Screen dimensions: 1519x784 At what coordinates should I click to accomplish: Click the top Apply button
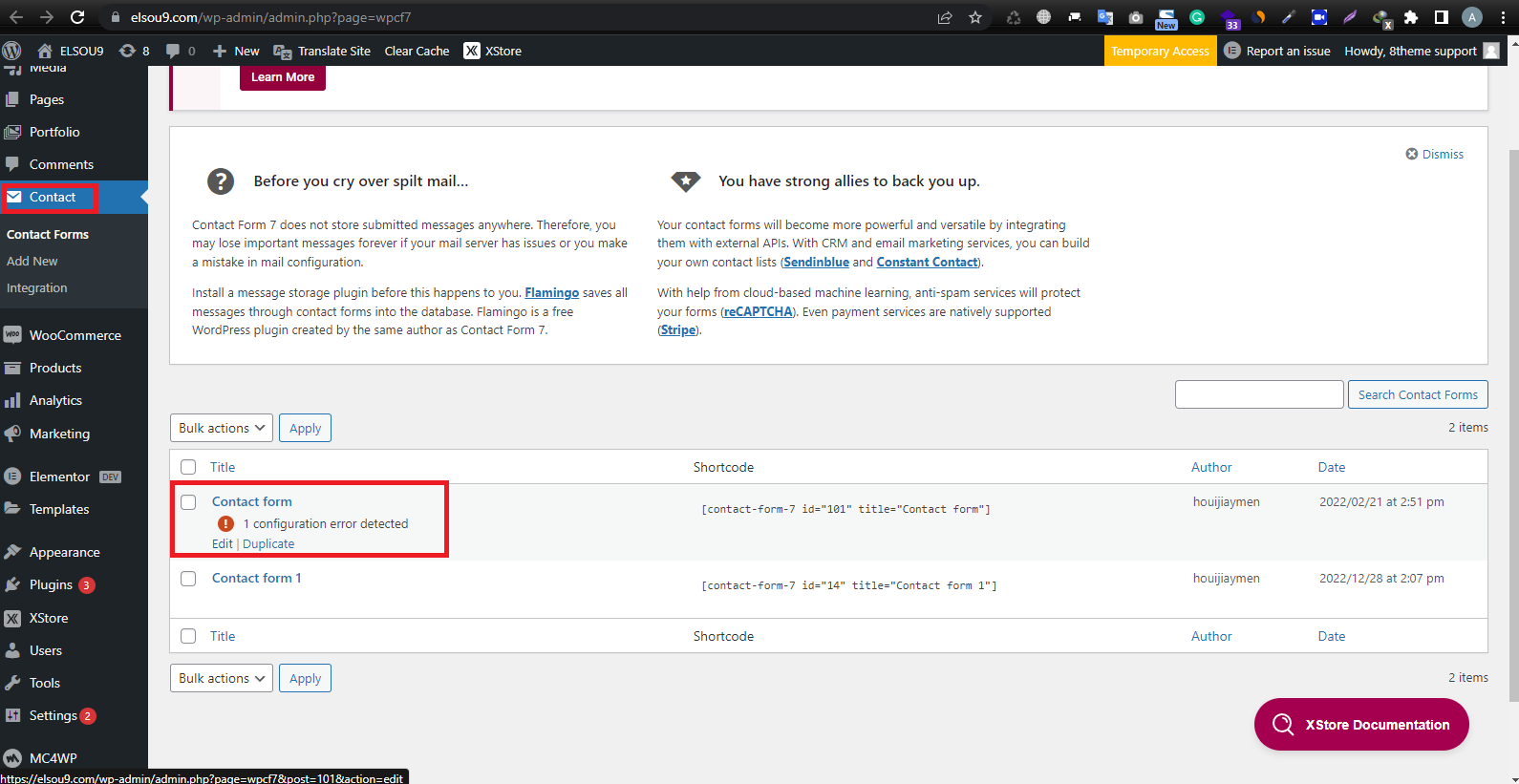click(306, 428)
